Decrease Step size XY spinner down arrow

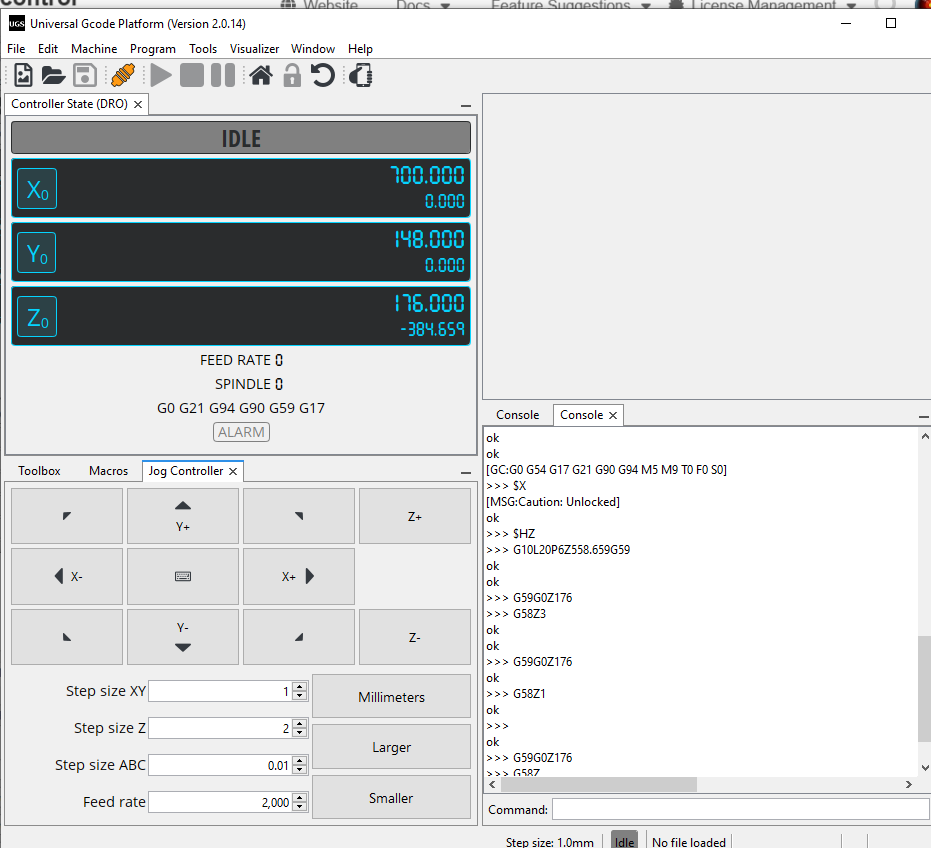[x=300, y=696]
